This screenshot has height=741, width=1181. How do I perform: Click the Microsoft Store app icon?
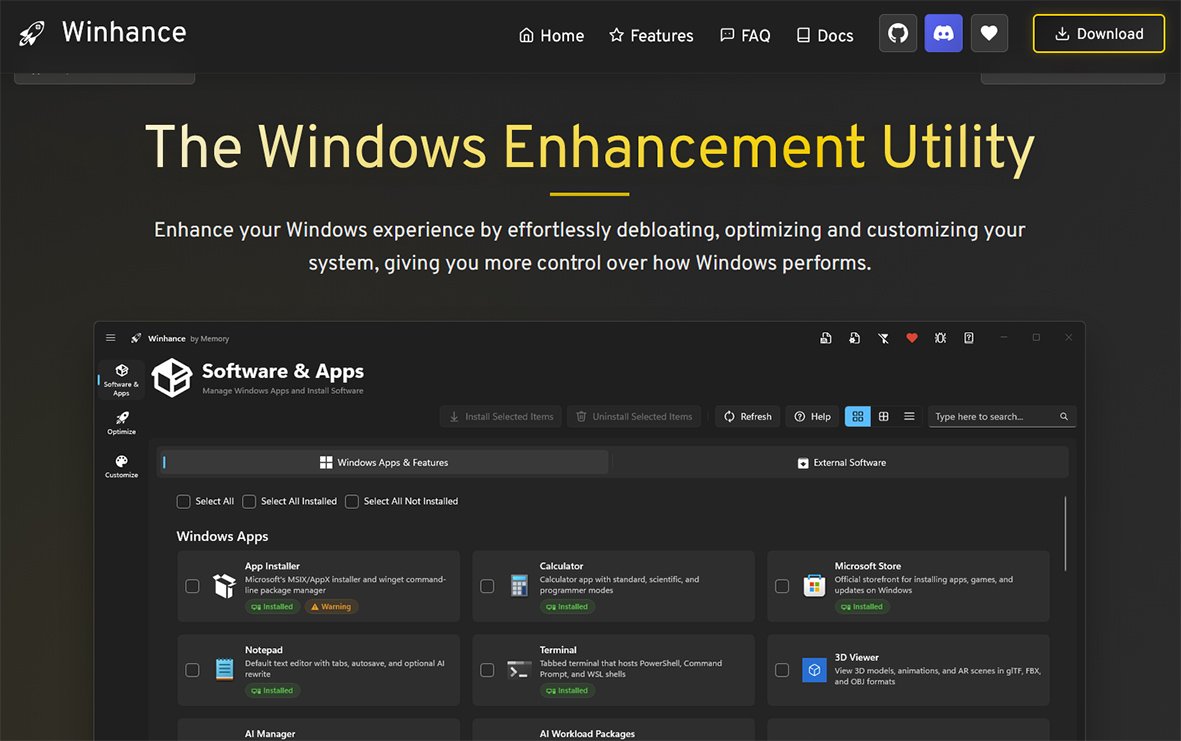point(814,585)
